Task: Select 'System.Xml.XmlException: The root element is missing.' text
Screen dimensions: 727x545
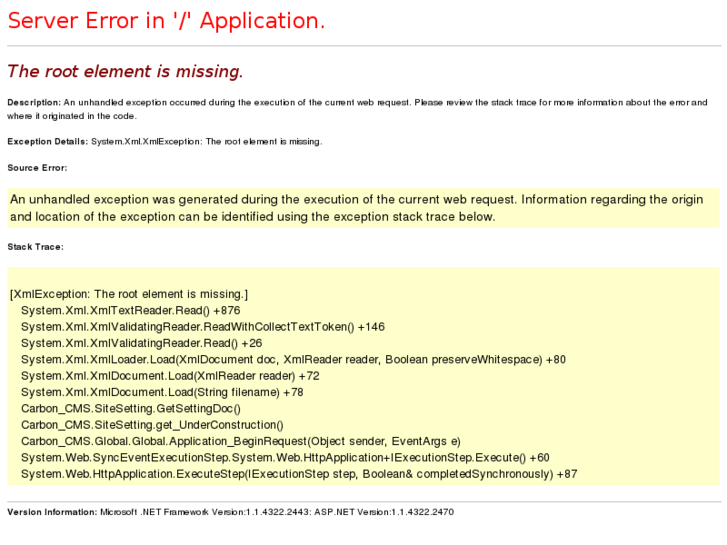Action: click(206, 141)
